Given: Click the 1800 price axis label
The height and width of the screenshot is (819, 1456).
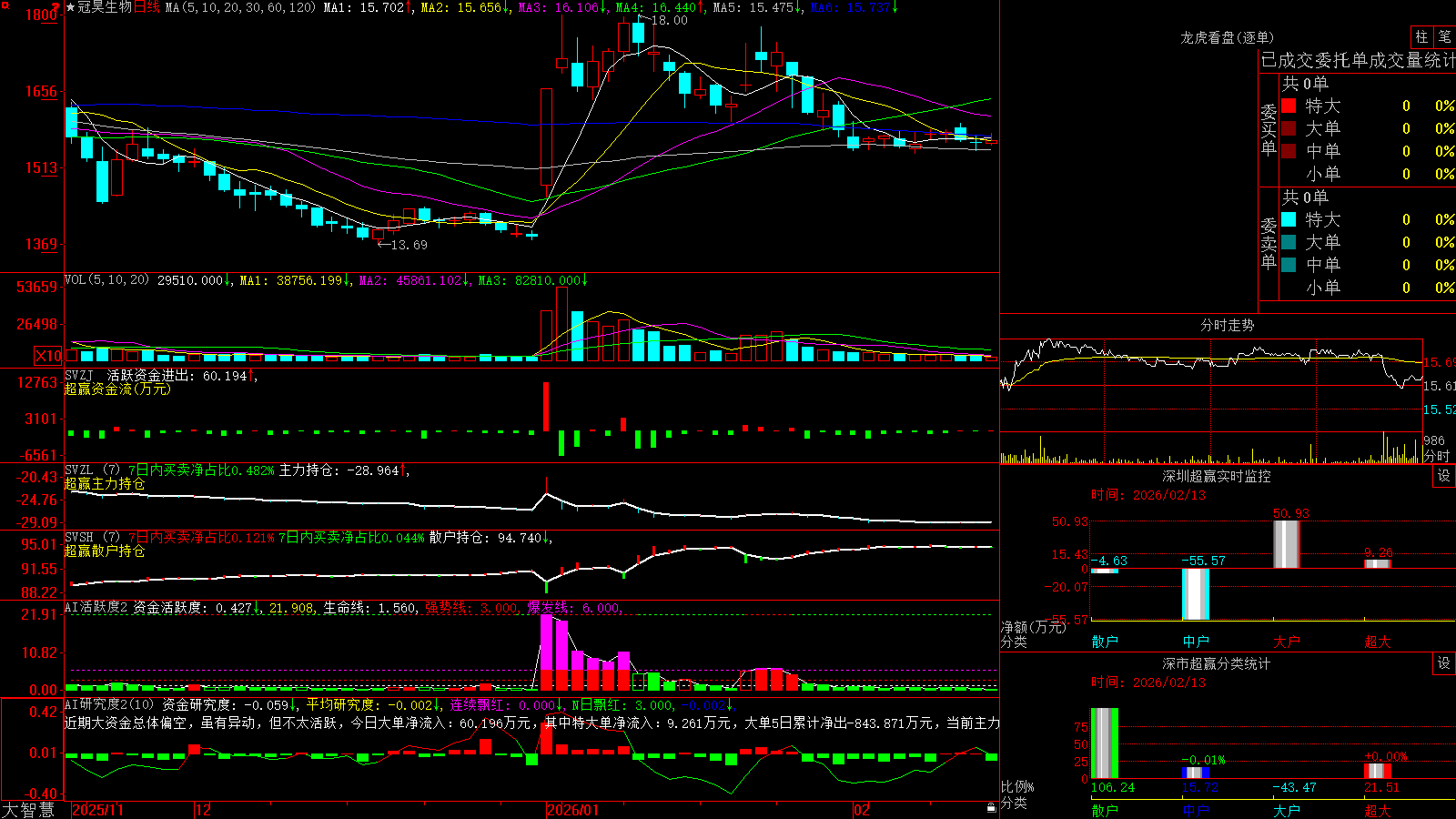Looking at the screenshot, I should (x=42, y=14).
